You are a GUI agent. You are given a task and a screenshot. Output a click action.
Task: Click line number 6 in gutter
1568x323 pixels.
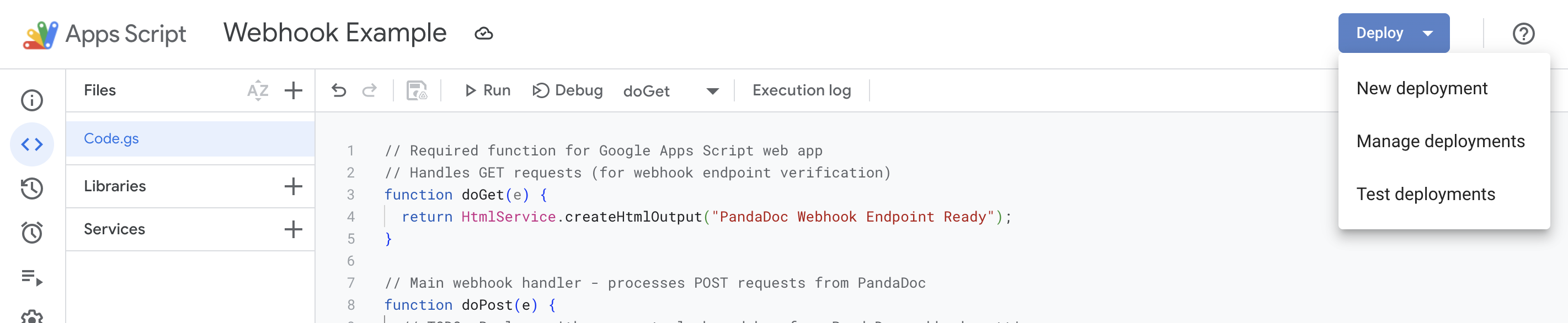click(350, 261)
